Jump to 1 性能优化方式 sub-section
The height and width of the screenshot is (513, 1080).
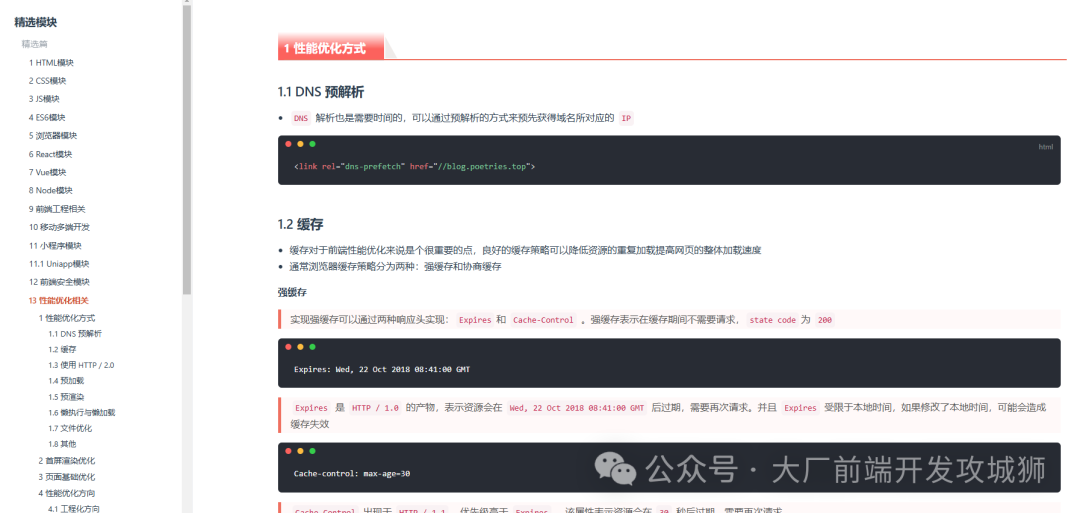(67, 318)
